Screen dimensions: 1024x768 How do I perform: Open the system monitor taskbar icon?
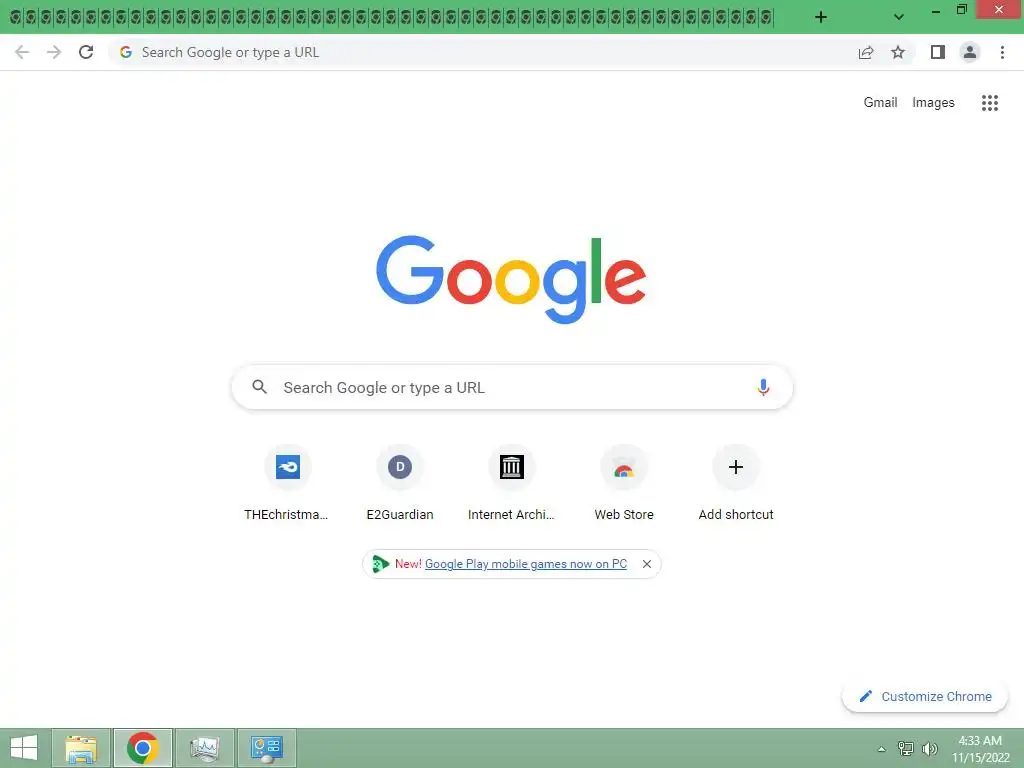click(204, 748)
